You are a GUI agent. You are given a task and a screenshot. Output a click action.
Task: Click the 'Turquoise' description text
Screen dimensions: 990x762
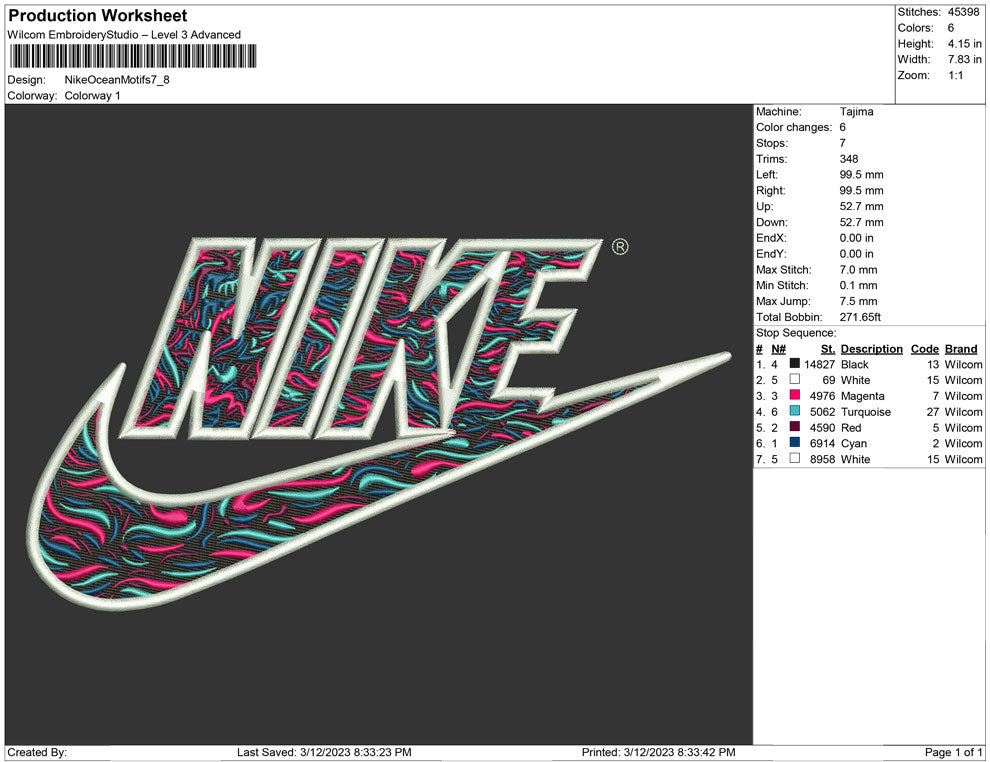coord(866,411)
